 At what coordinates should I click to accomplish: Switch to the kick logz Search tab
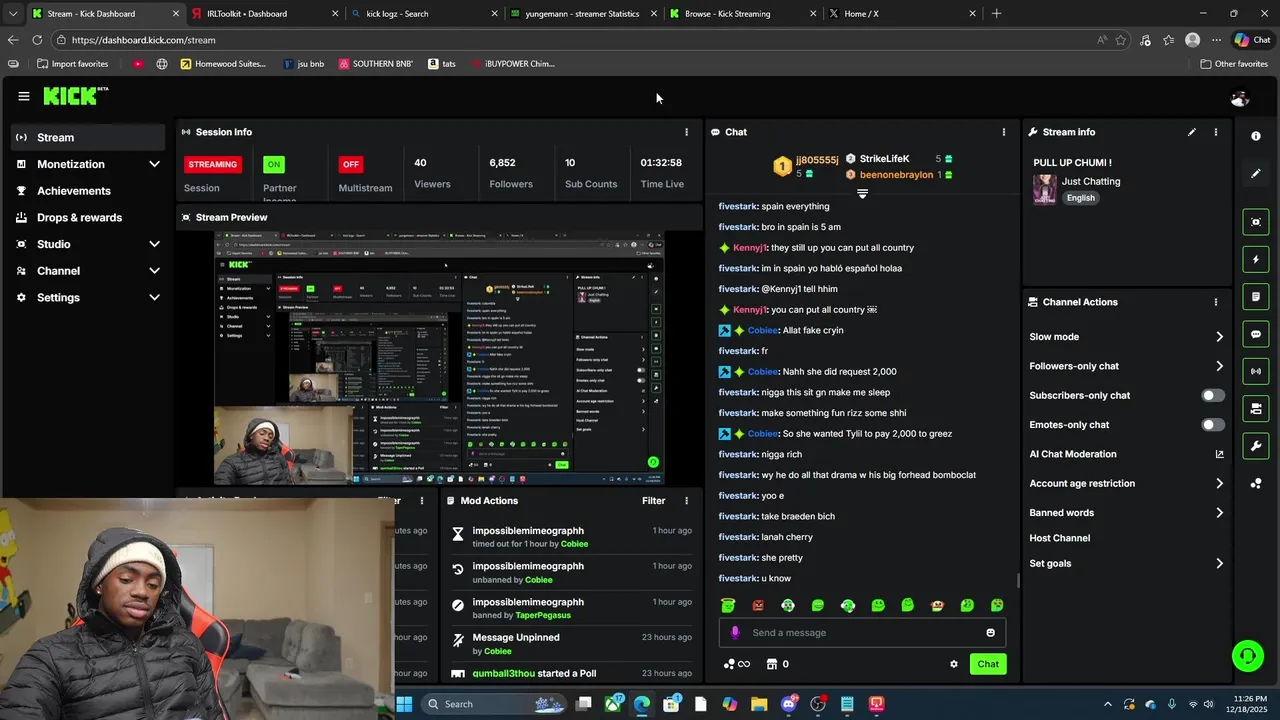[423, 14]
